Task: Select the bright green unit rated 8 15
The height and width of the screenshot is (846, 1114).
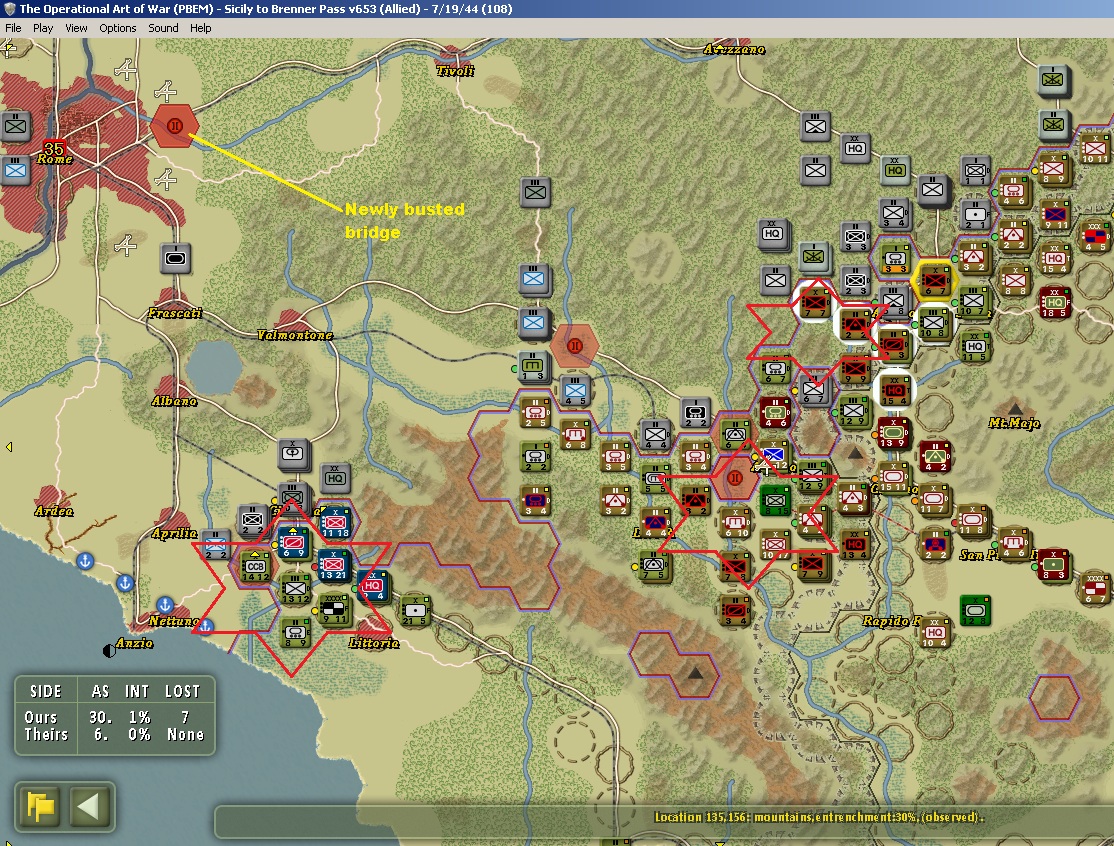Action: pos(775,501)
